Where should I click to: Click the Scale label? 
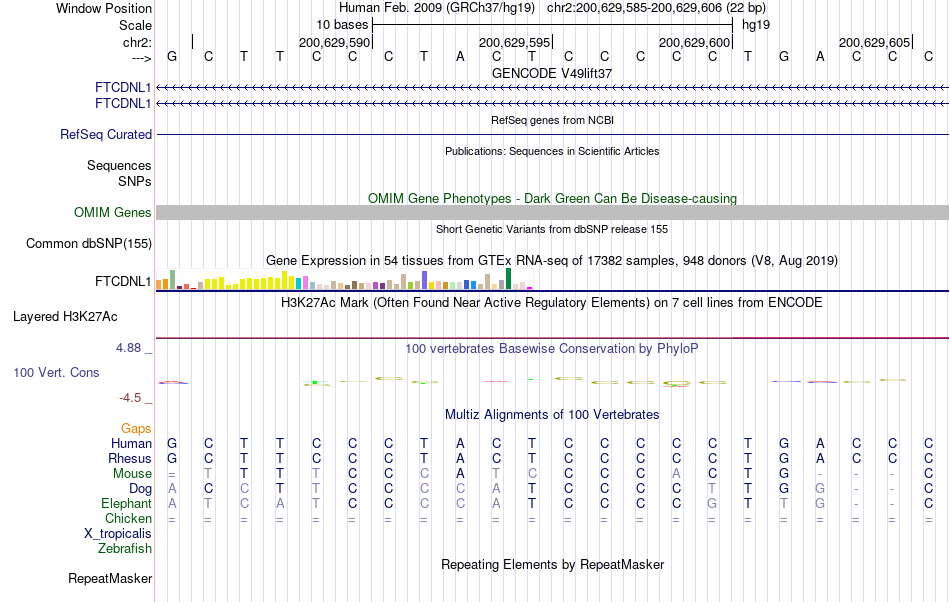[136, 25]
